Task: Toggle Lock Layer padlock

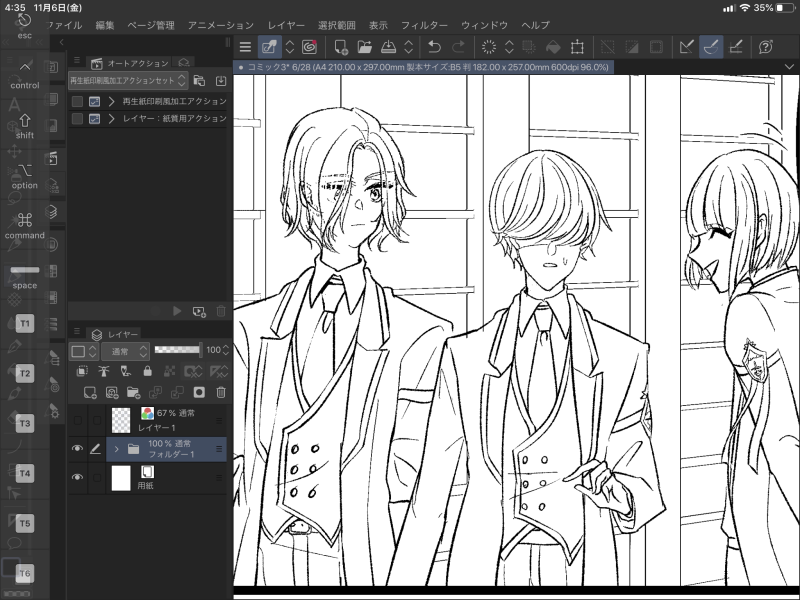Action: coord(147,371)
